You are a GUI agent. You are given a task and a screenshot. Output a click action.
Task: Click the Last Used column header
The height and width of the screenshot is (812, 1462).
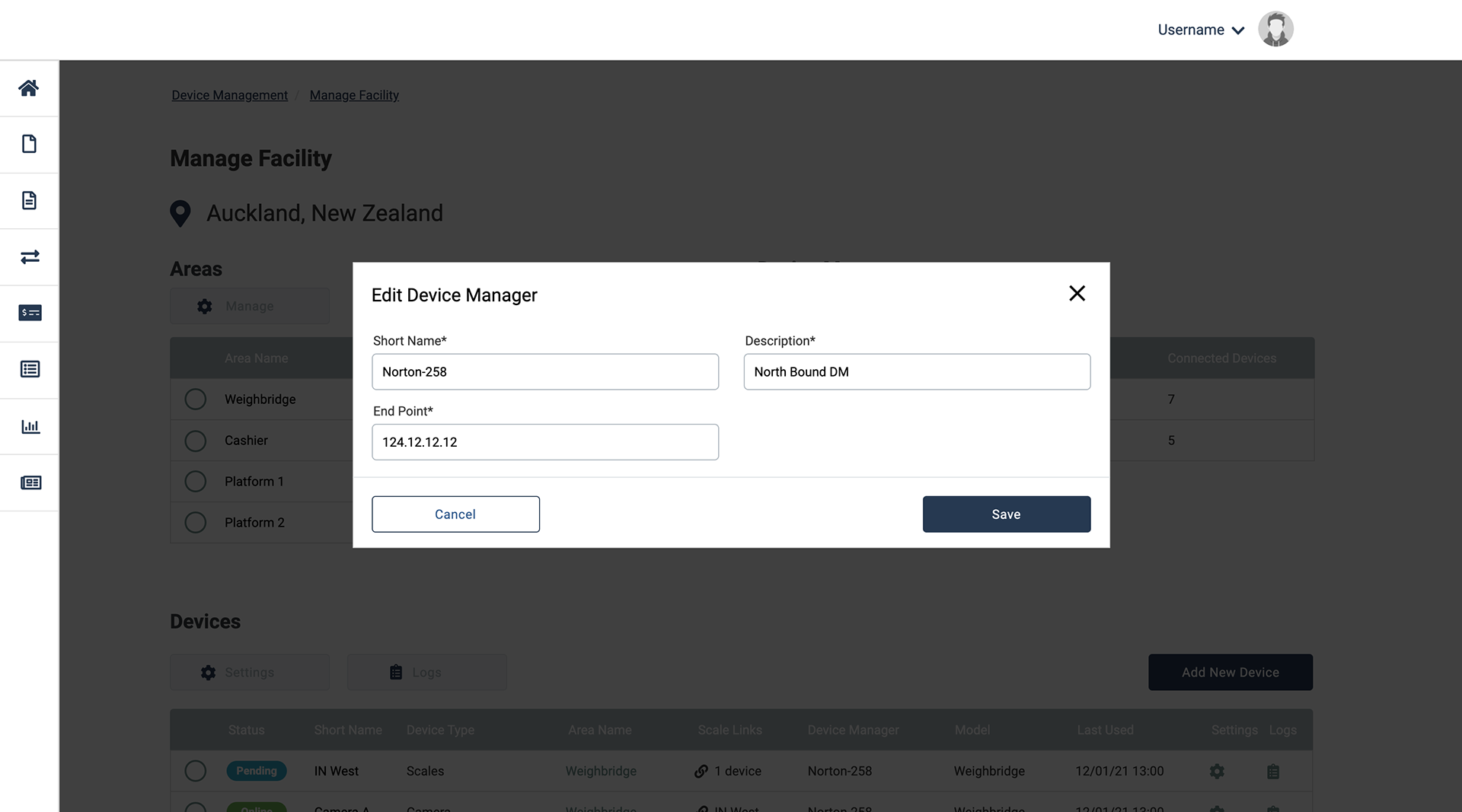click(x=1105, y=730)
